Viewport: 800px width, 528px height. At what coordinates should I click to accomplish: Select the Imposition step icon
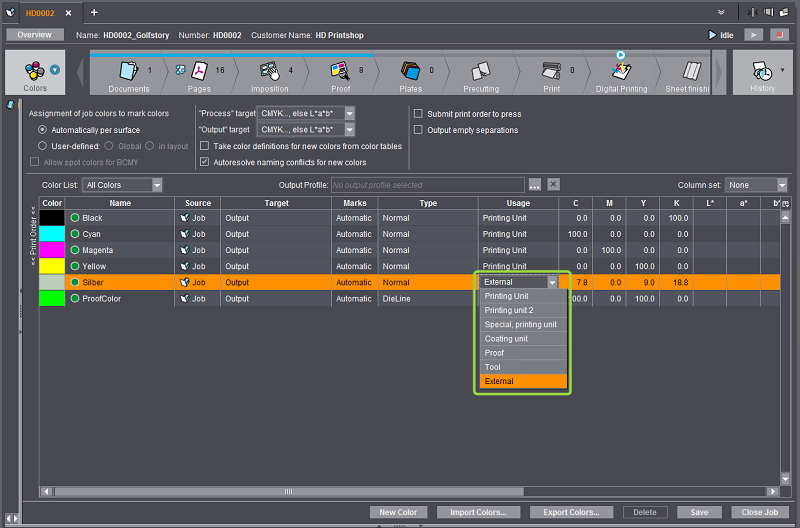pyautogui.click(x=270, y=71)
